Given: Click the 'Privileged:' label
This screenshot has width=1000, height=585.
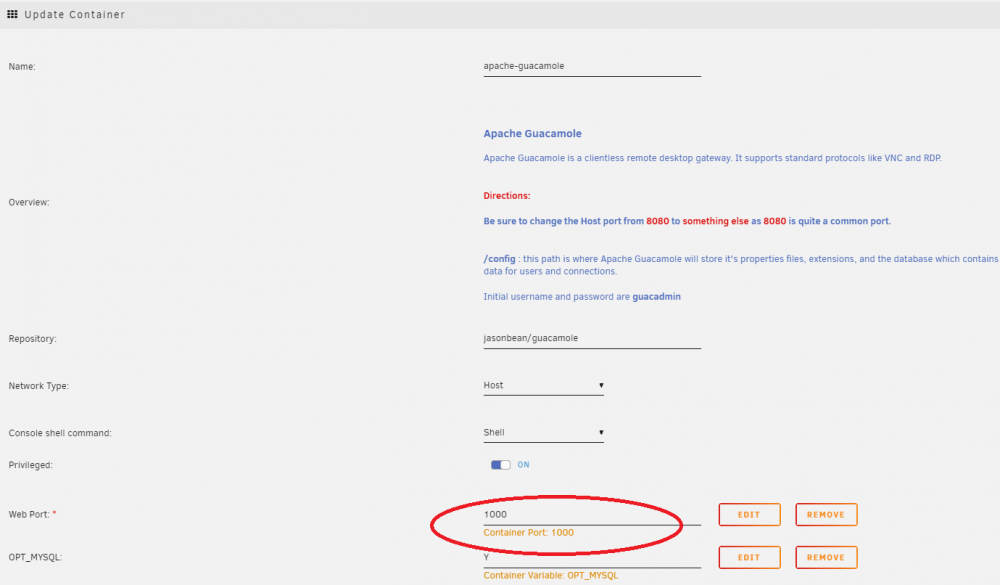Looking at the screenshot, I should [31, 465].
